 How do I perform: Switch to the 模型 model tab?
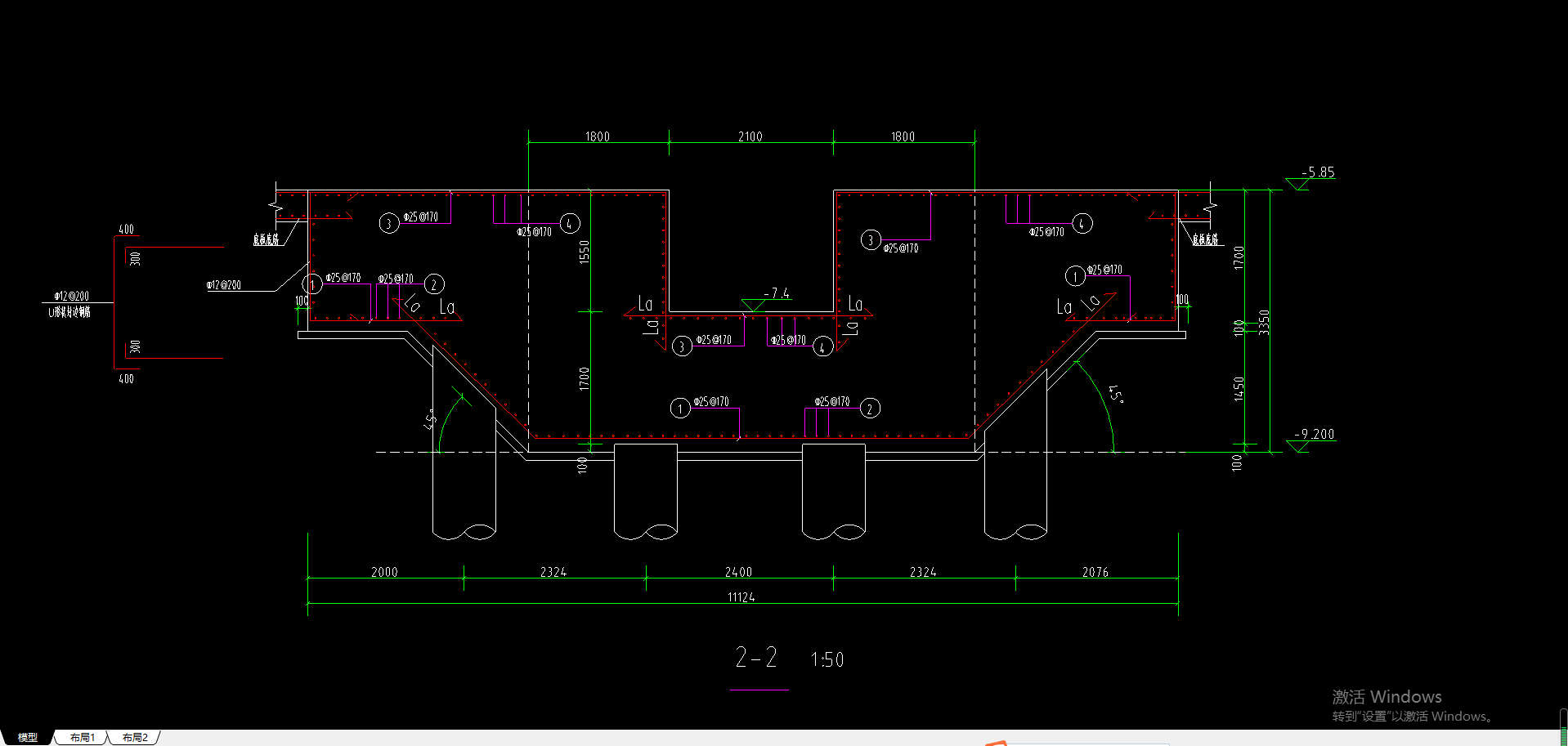pyautogui.click(x=27, y=737)
